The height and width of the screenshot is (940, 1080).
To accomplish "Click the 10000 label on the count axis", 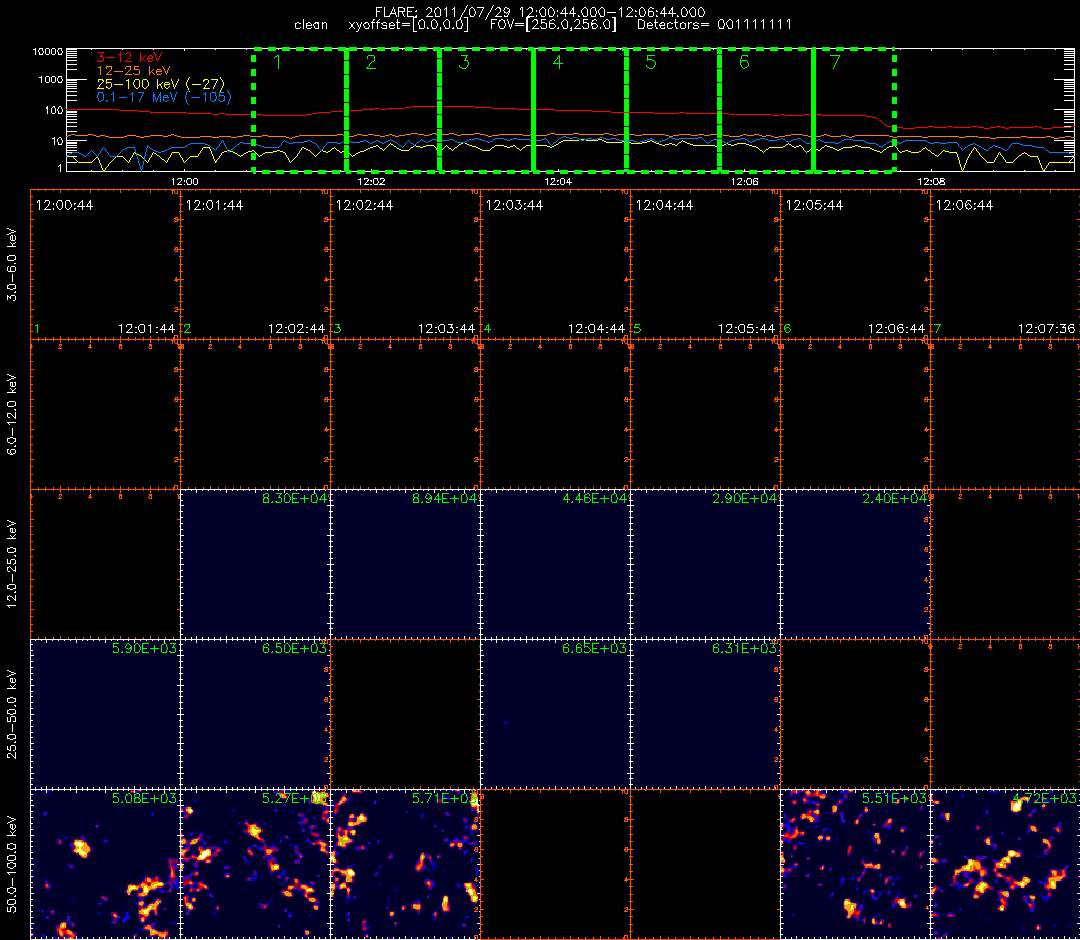I will 50,52.
